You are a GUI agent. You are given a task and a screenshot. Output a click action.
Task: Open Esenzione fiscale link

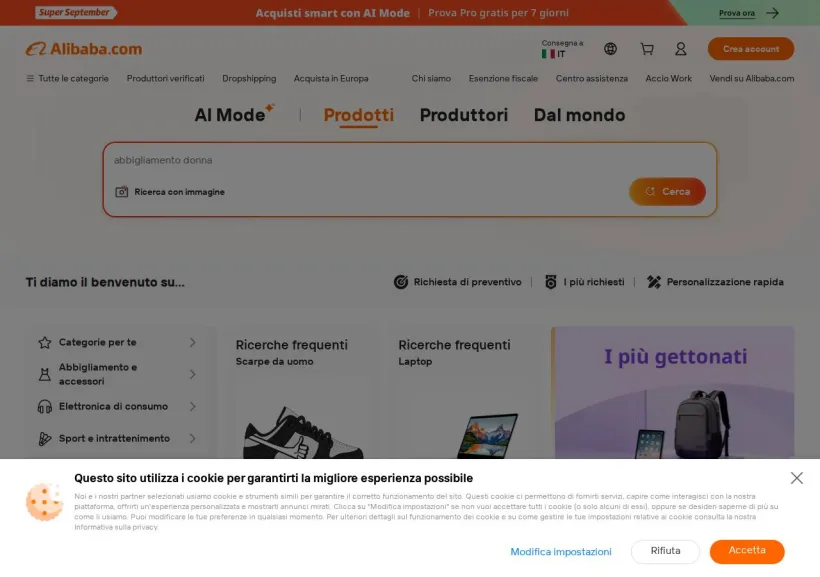click(x=503, y=78)
